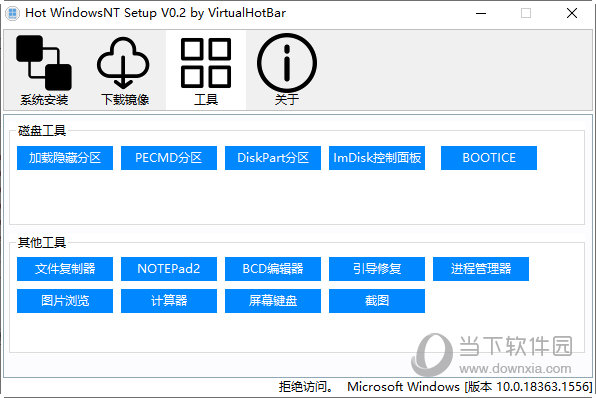
Task: Start 截图 screenshot tool
Action: 377,301
